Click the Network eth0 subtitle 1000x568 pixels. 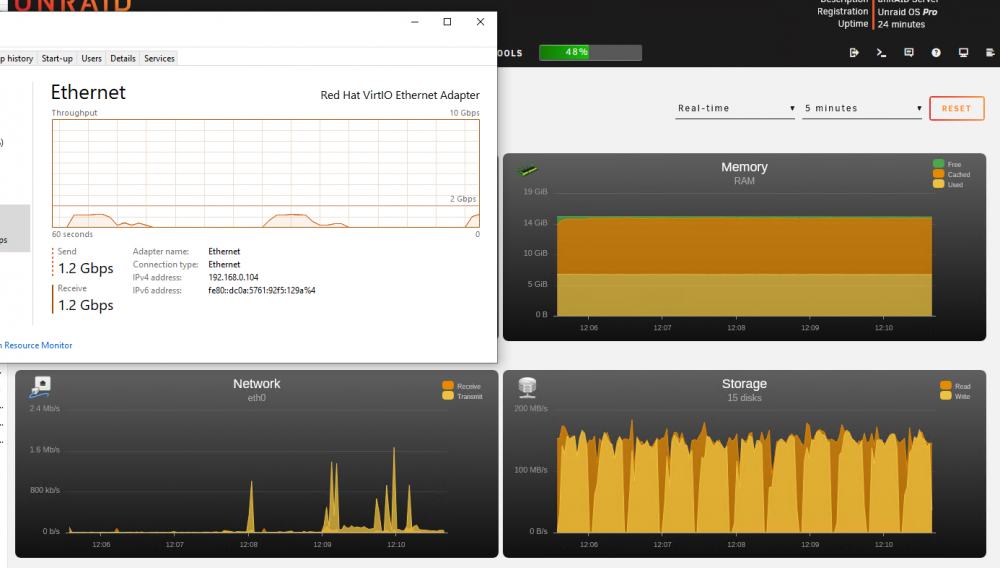256,398
